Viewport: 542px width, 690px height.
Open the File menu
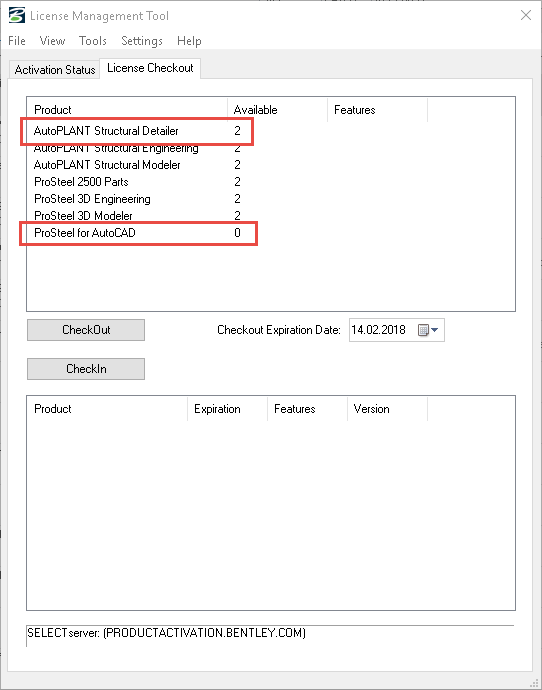click(x=17, y=41)
